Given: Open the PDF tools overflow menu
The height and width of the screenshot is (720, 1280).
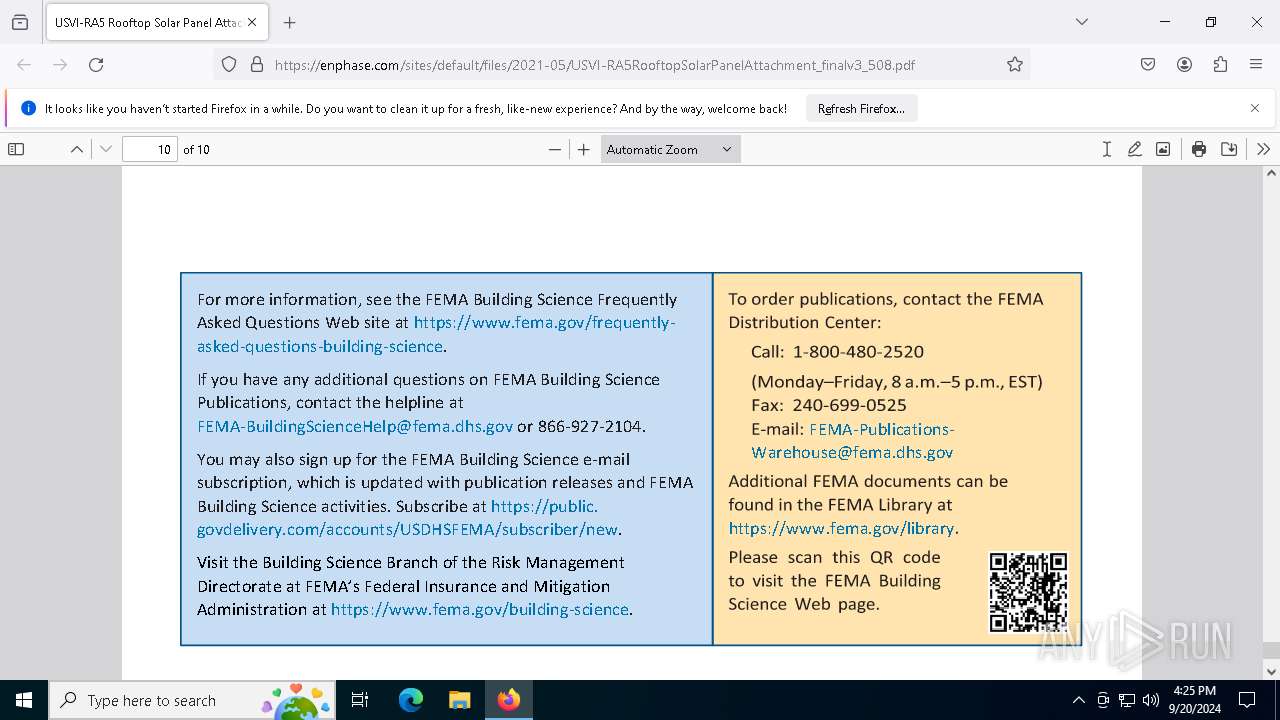Looking at the screenshot, I should pyautogui.click(x=1263, y=149).
